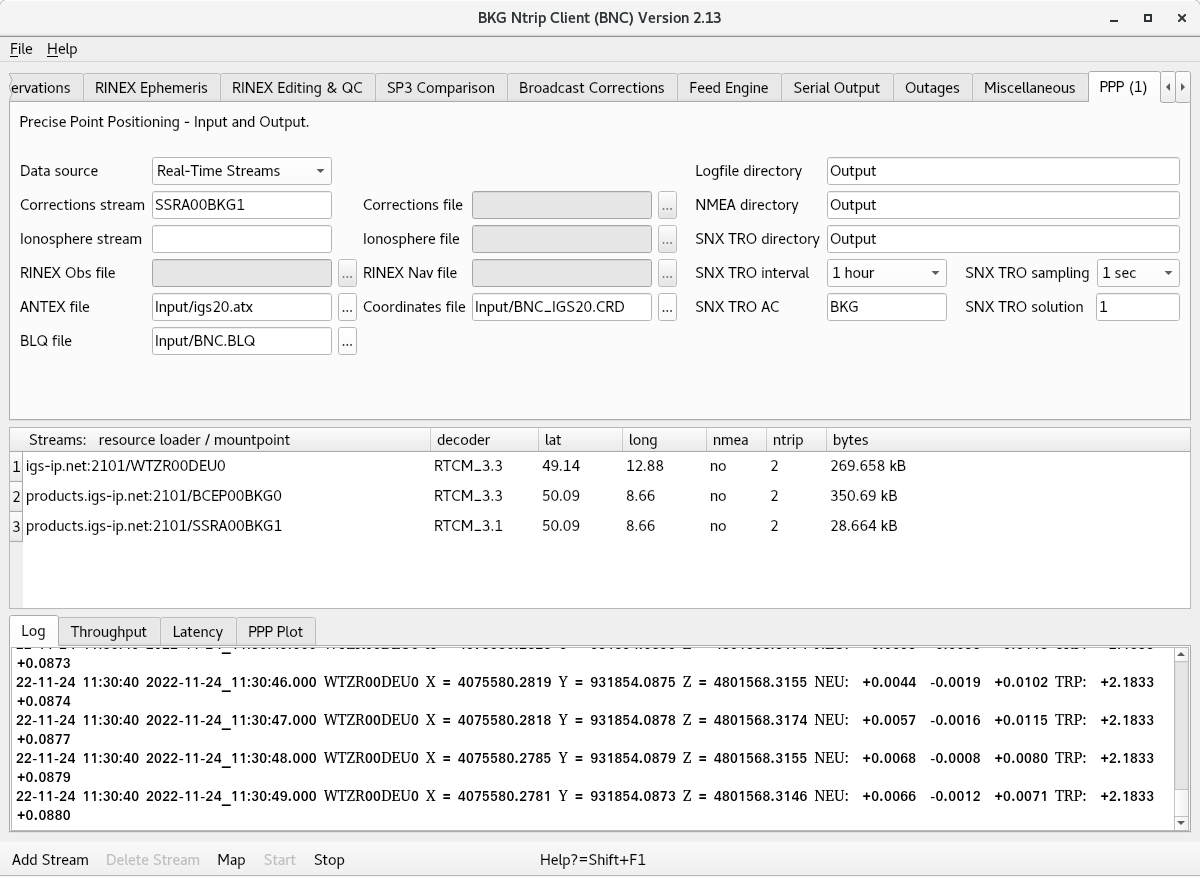Browse for Coordinates file with ellipsis button
The height and width of the screenshot is (877, 1200).
667,307
